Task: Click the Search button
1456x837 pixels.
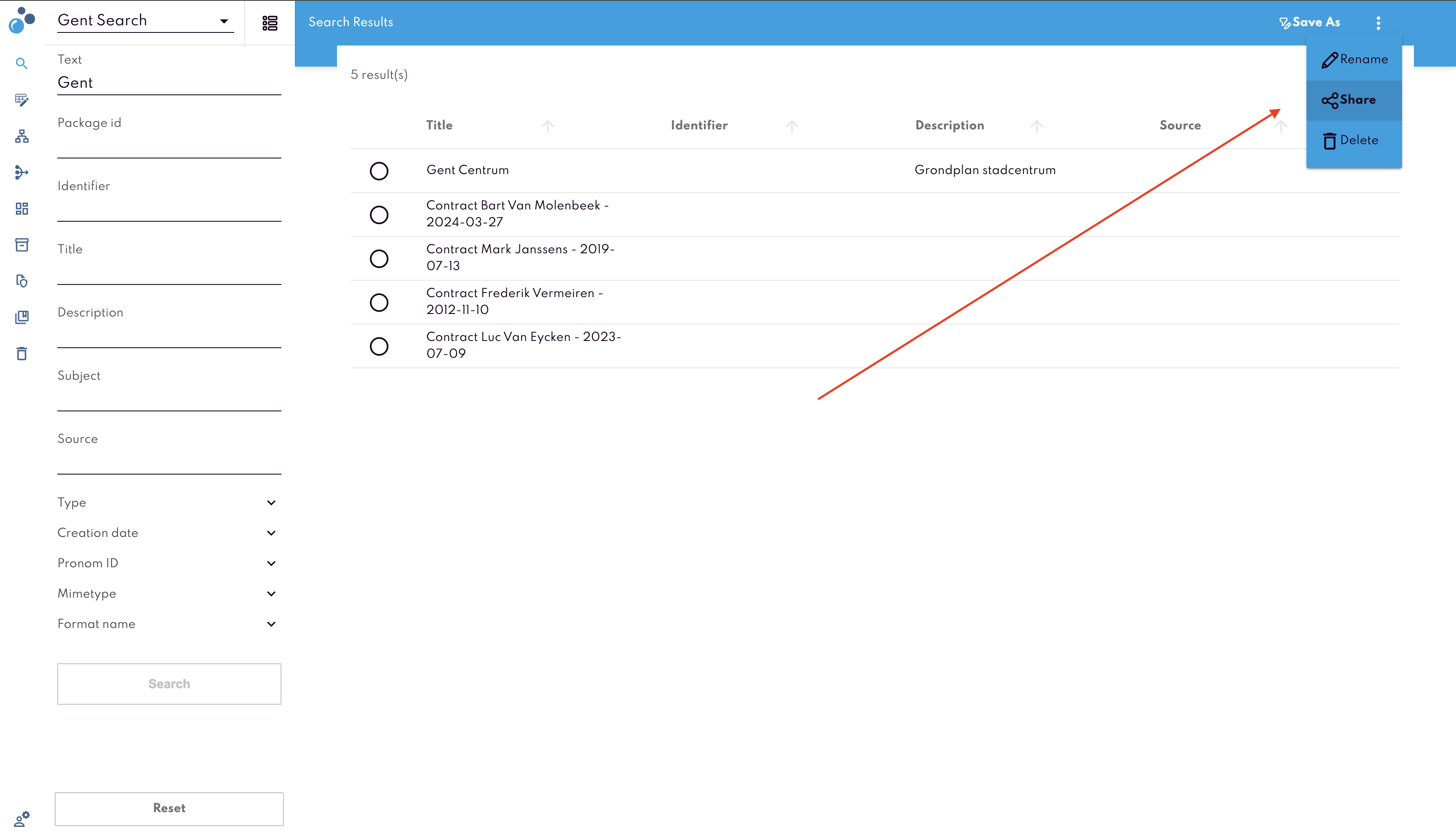Action: click(x=169, y=684)
